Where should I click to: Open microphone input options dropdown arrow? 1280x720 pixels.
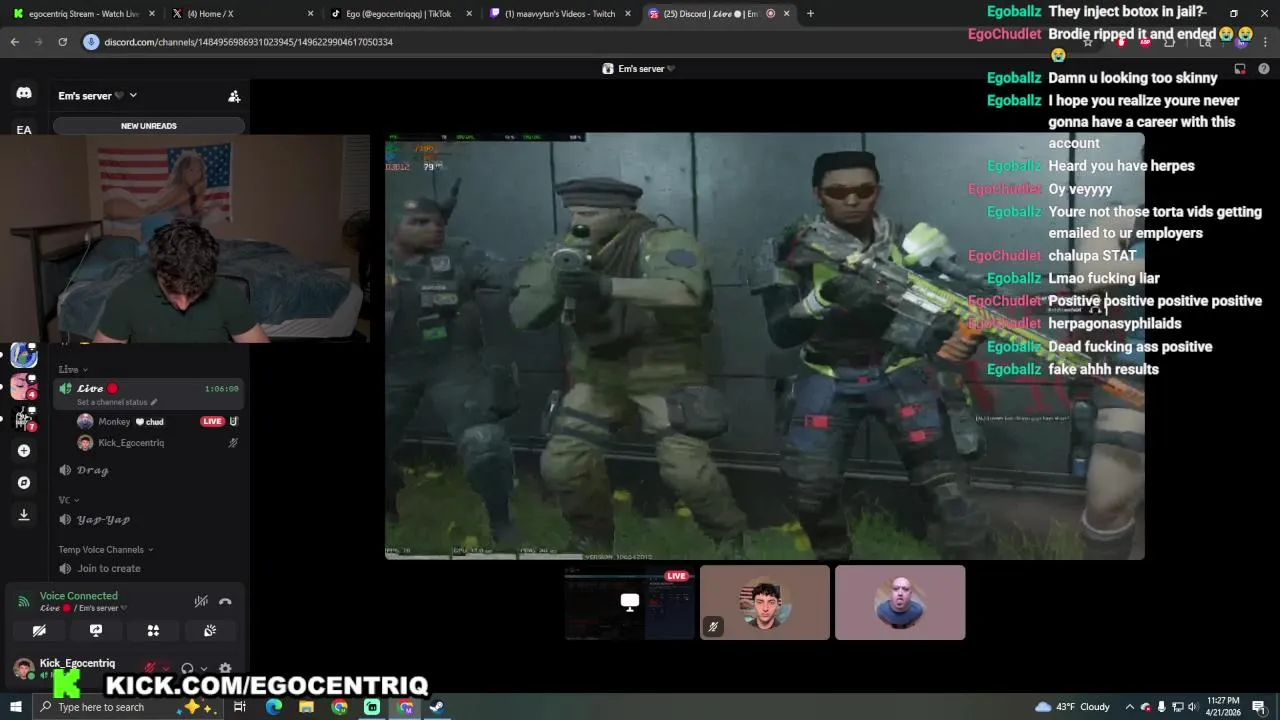point(166,669)
